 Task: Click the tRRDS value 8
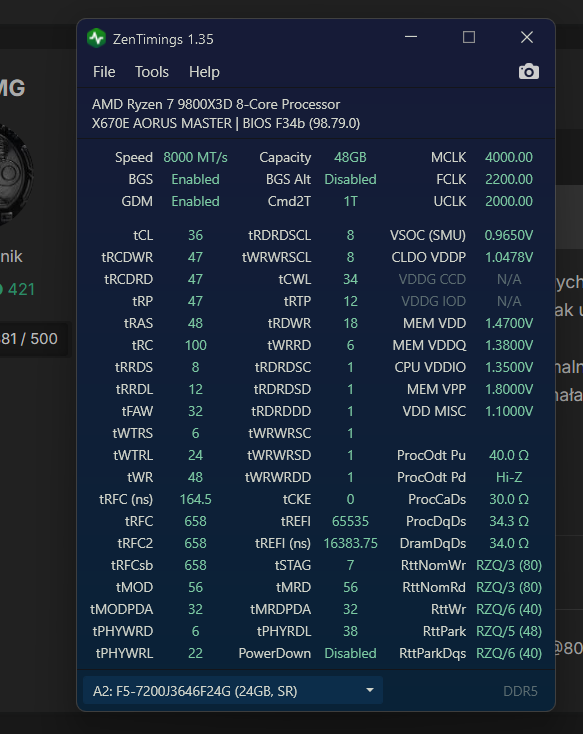coord(195,367)
